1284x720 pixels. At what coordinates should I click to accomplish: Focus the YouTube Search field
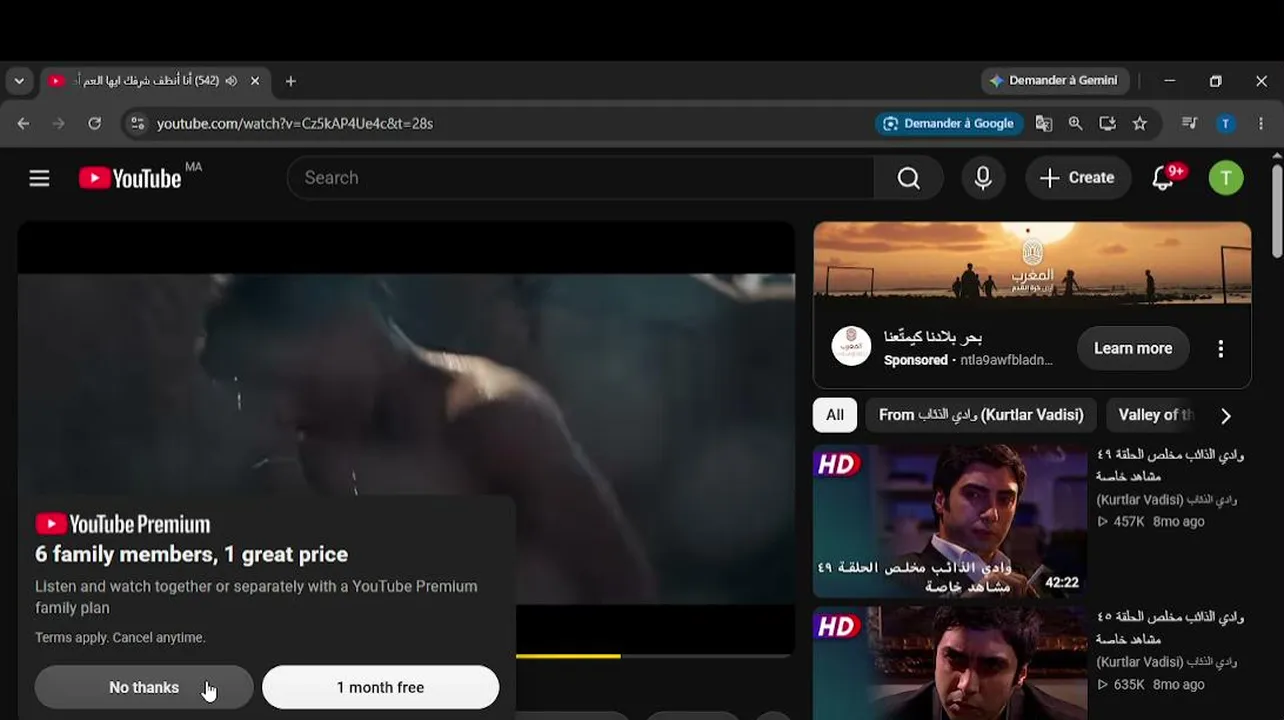coord(580,178)
